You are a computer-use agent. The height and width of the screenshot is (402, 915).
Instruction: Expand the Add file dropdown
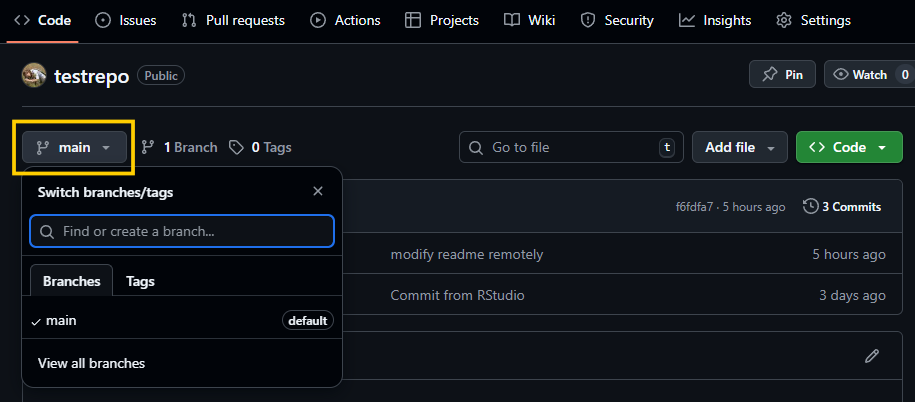[x=740, y=147]
